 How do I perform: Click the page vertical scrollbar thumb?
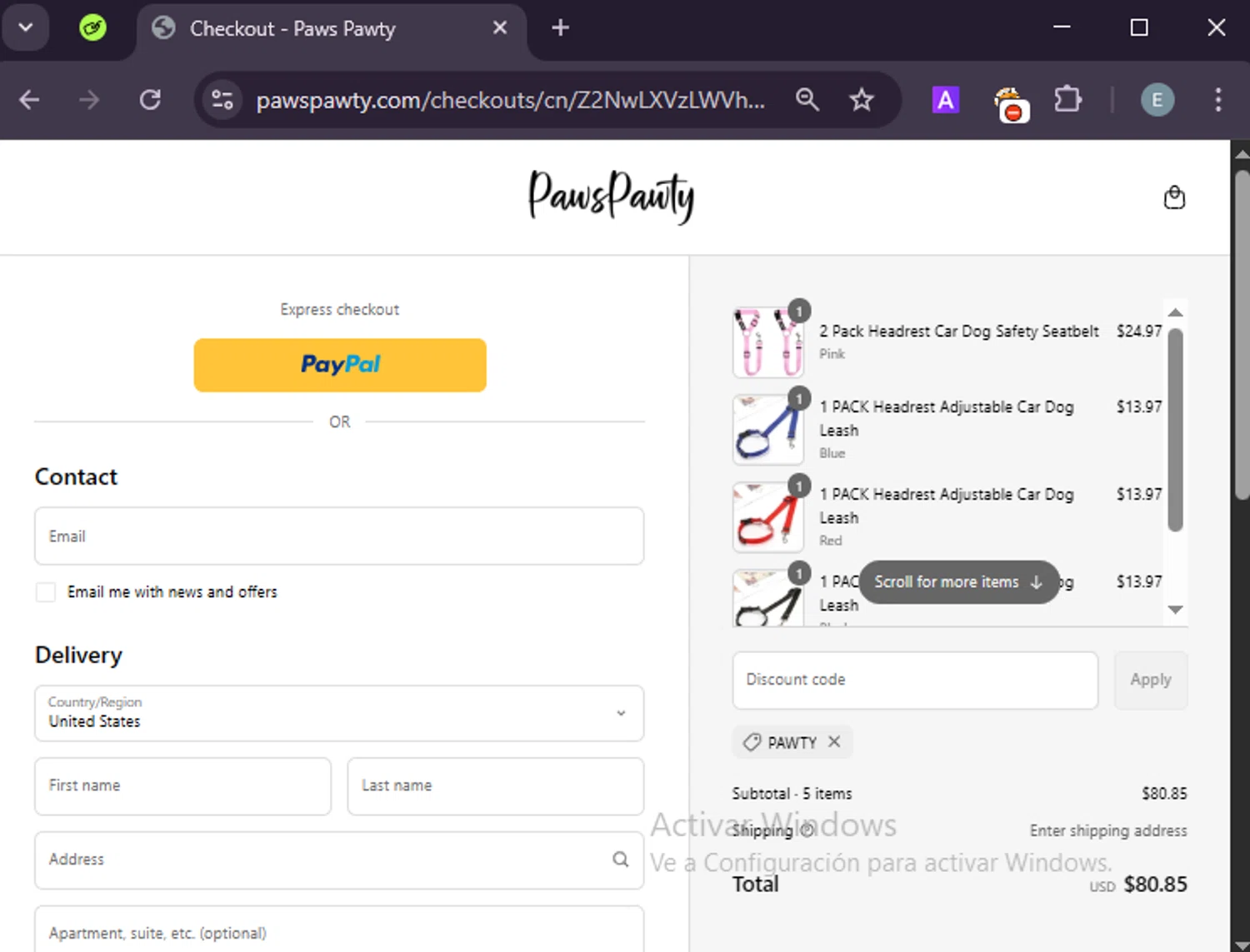tap(1242, 333)
